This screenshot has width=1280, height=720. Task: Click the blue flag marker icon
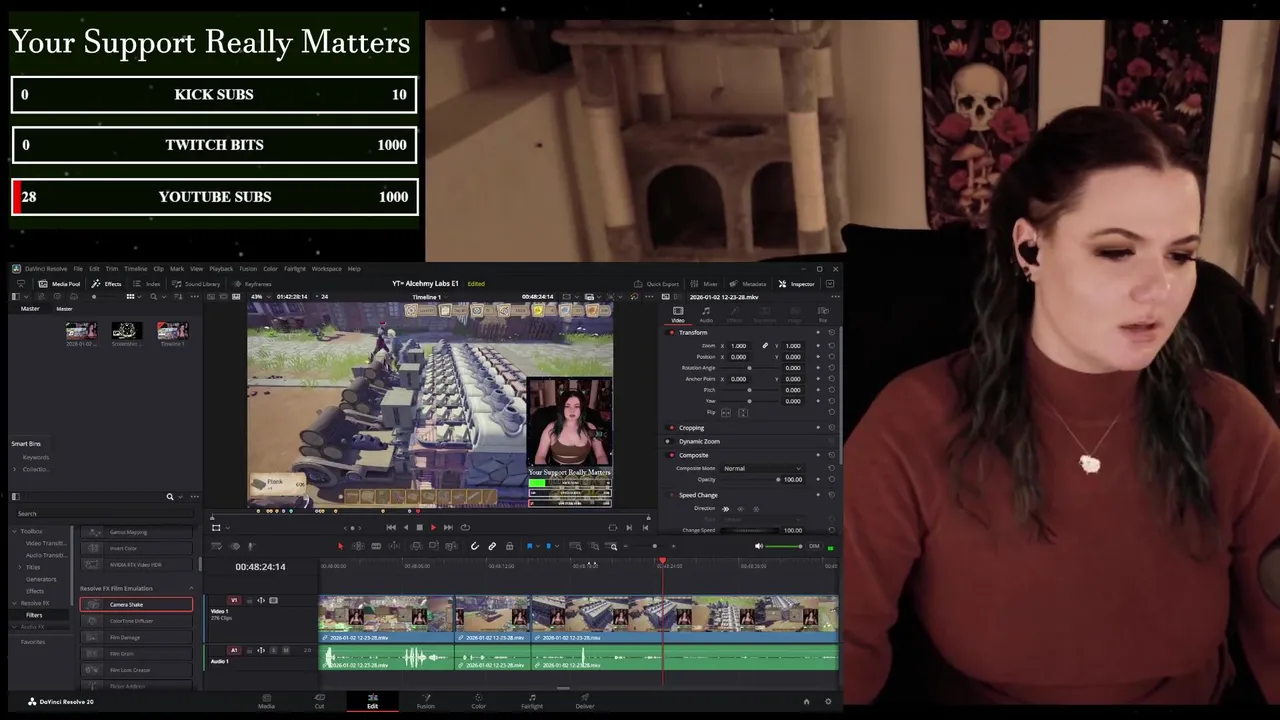pos(529,546)
